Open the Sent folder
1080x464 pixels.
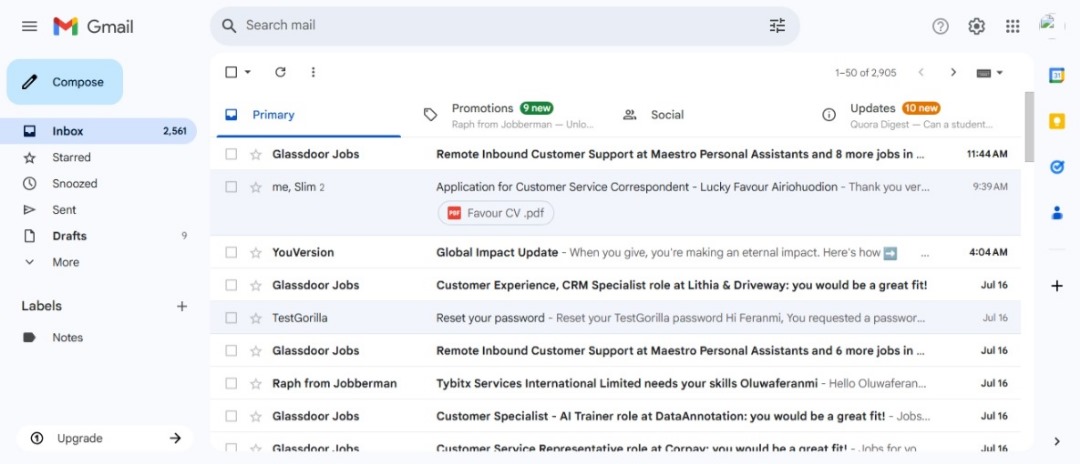[98, 210]
